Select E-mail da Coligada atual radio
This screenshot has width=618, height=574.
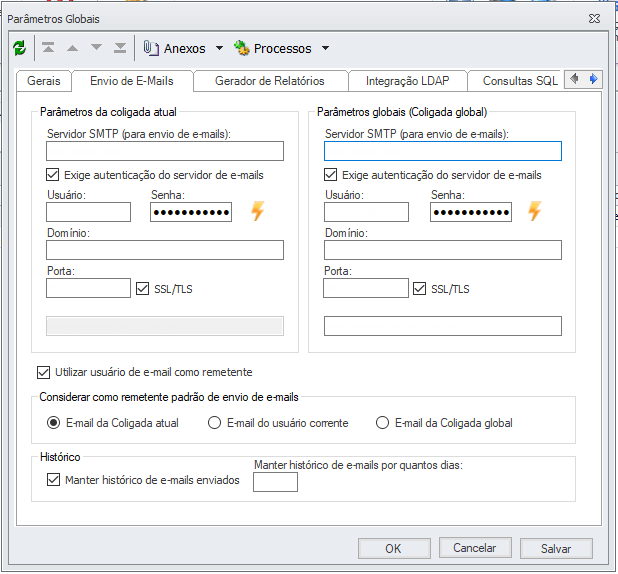[x=53, y=423]
